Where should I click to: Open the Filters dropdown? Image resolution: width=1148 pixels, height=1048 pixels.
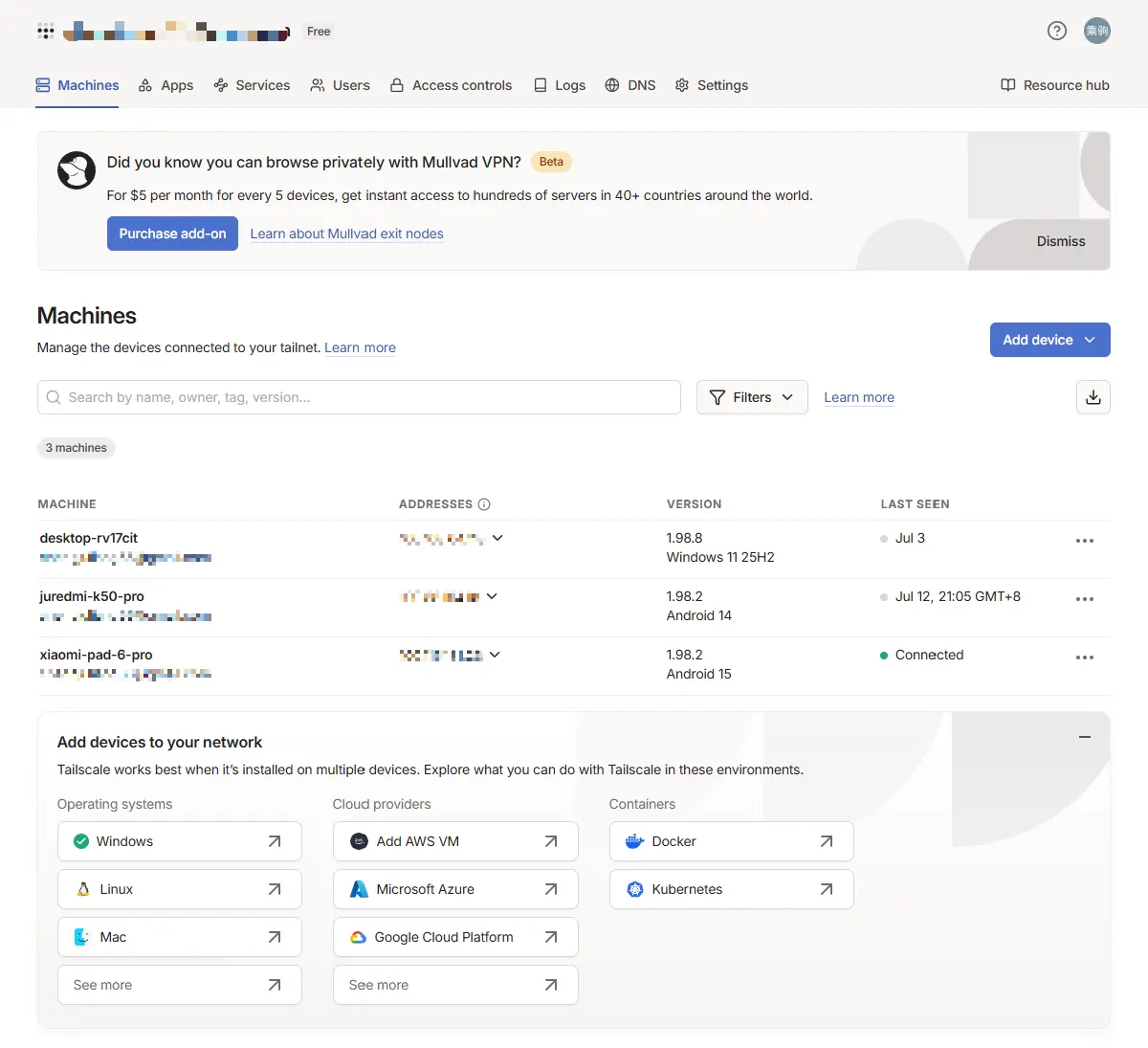752,397
